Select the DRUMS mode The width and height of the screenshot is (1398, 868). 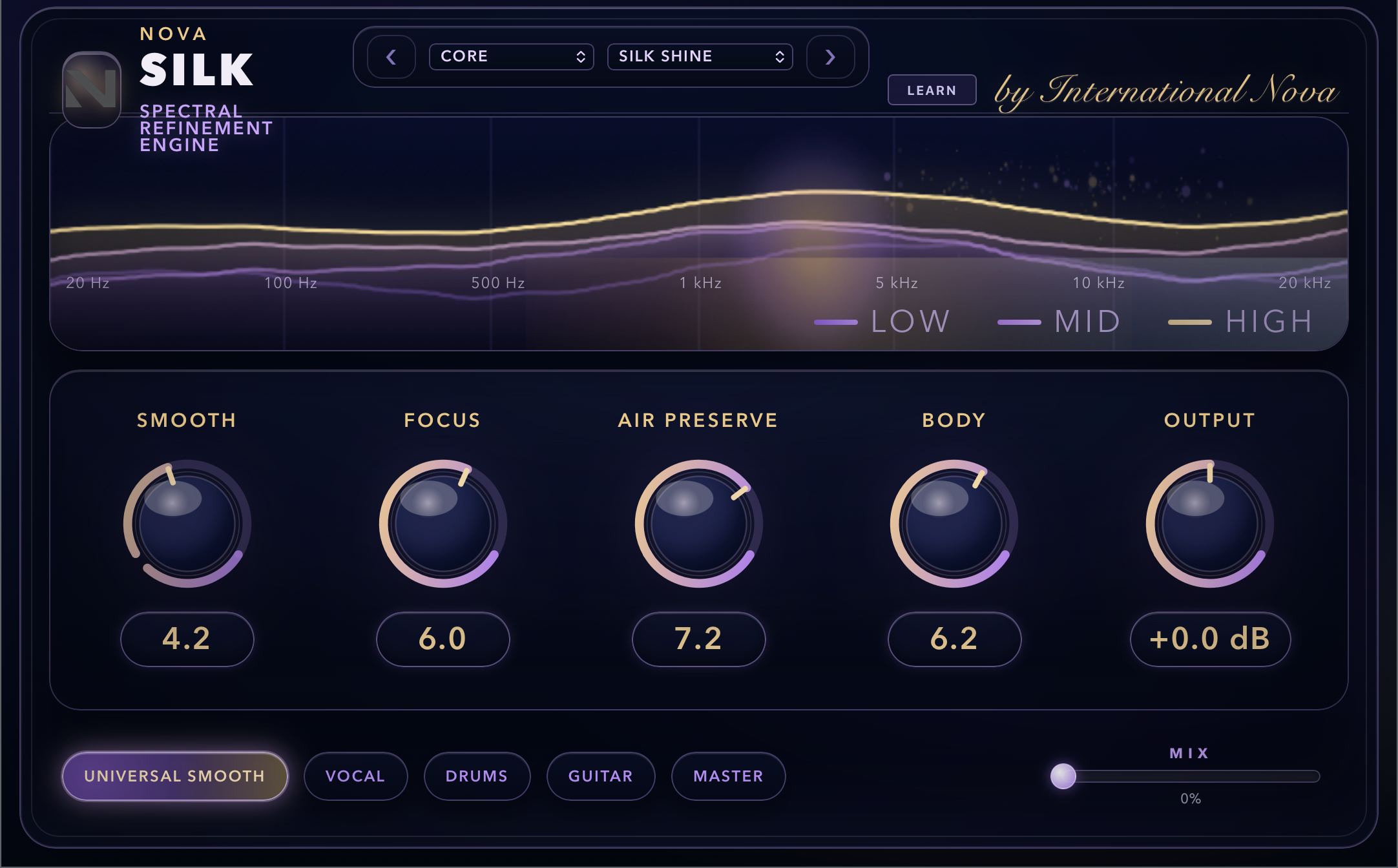click(x=477, y=776)
